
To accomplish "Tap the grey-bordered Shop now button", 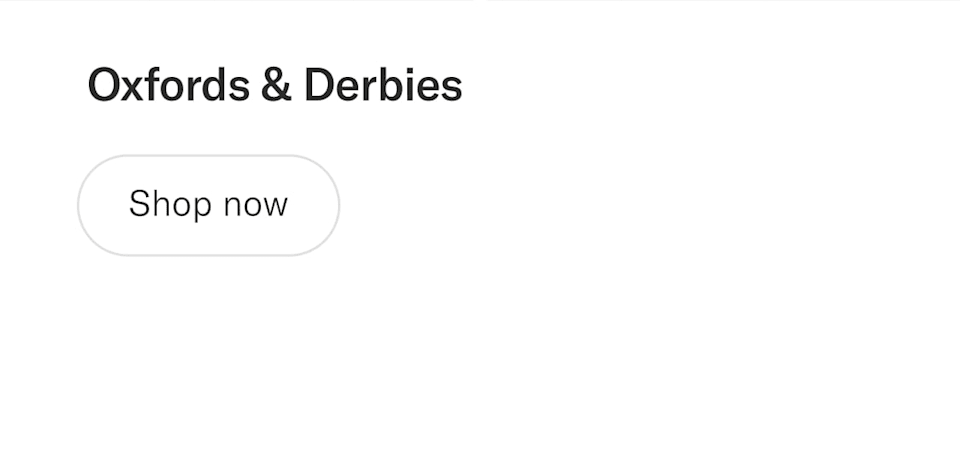I will 208,205.
